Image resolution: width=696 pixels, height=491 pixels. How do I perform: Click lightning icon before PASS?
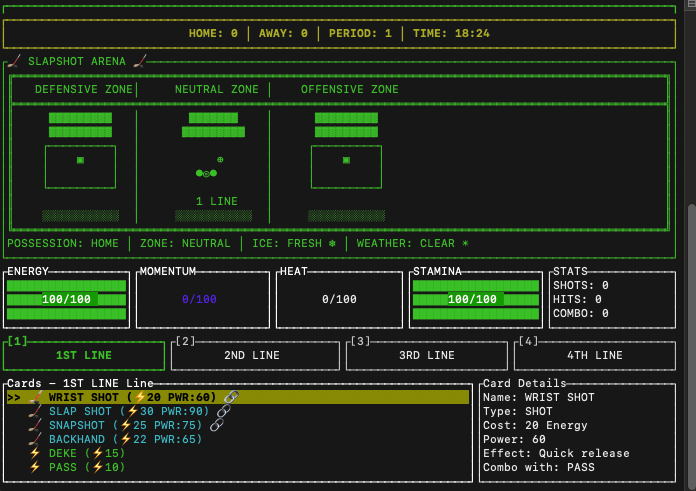click(x=35, y=467)
